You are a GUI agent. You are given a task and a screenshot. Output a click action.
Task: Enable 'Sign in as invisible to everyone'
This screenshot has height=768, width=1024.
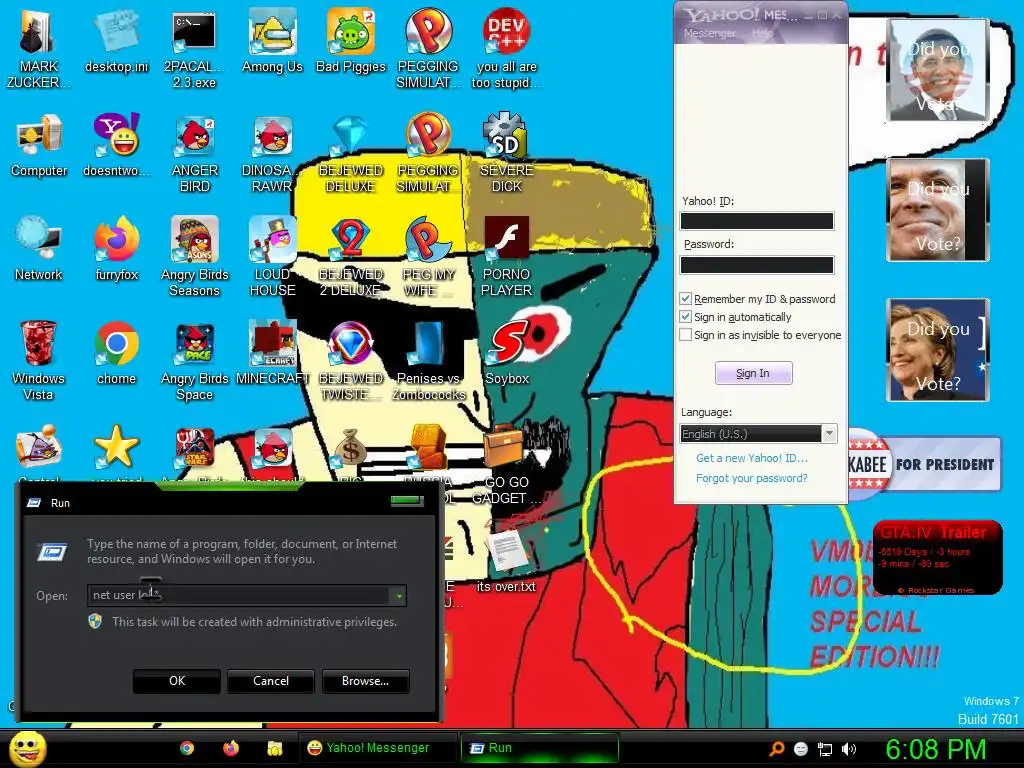pos(685,335)
